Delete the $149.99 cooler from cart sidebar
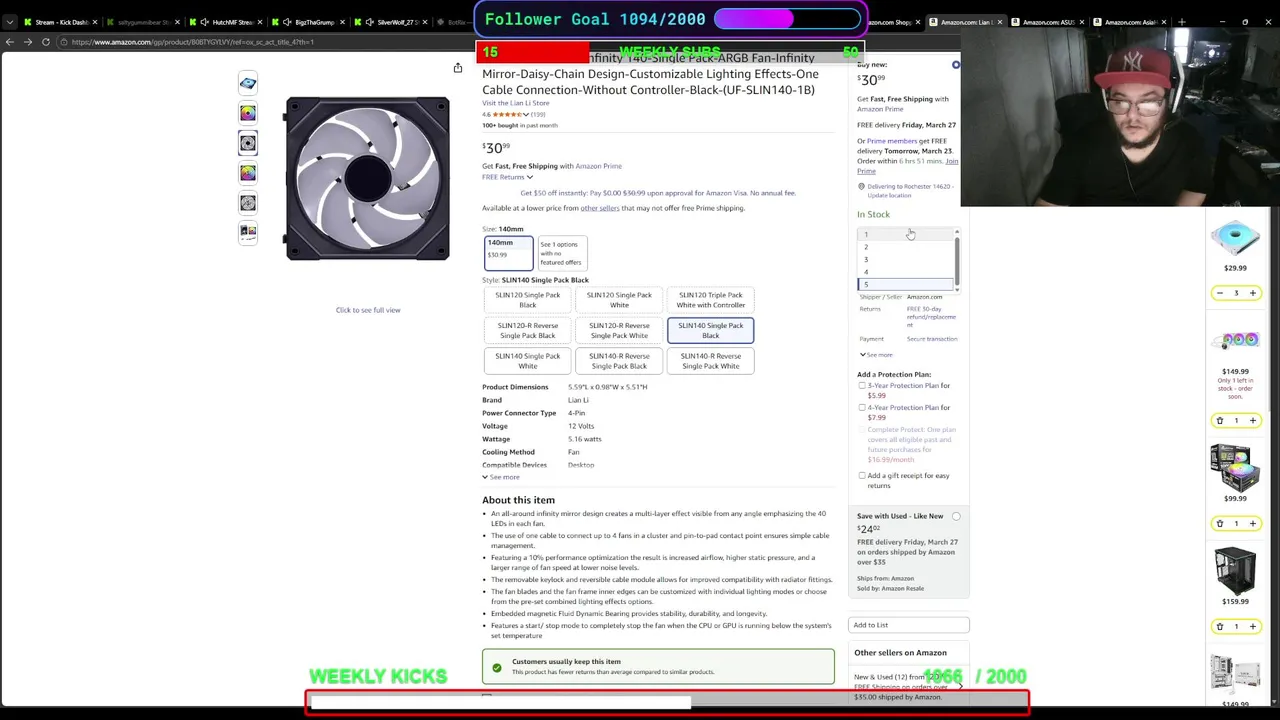Viewport: 1280px width, 720px height. pos(1219,421)
